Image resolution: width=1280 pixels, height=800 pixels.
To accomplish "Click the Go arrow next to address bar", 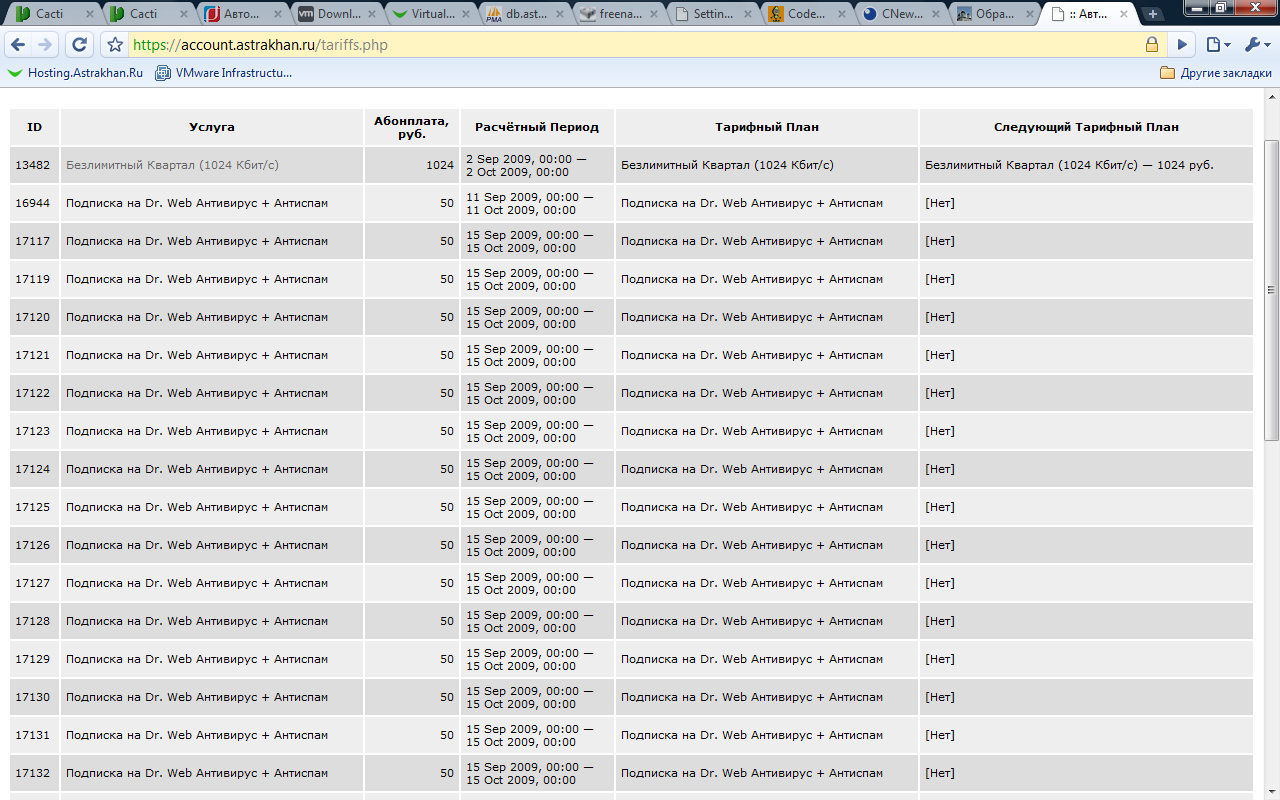I will pyautogui.click(x=1182, y=45).
